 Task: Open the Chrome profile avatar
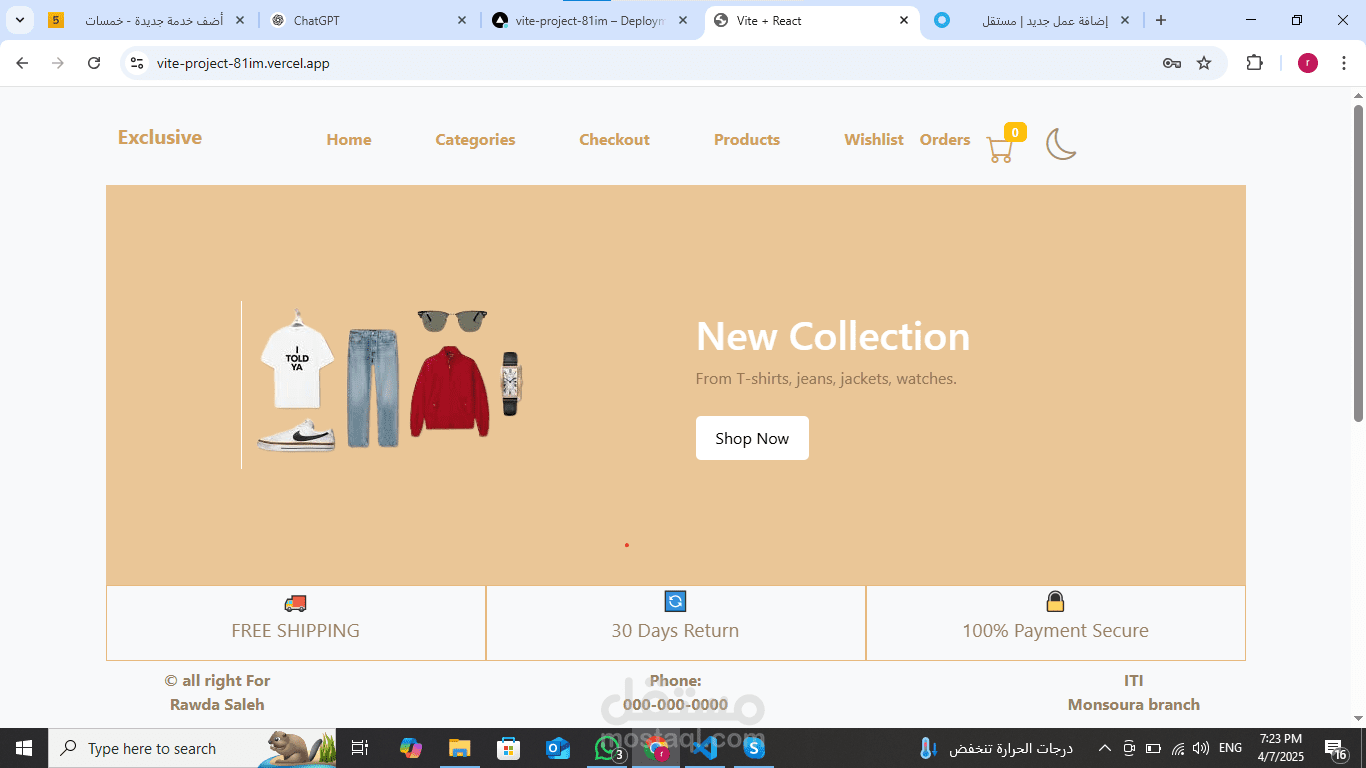pyautogui.click(x=1308, y=63)
